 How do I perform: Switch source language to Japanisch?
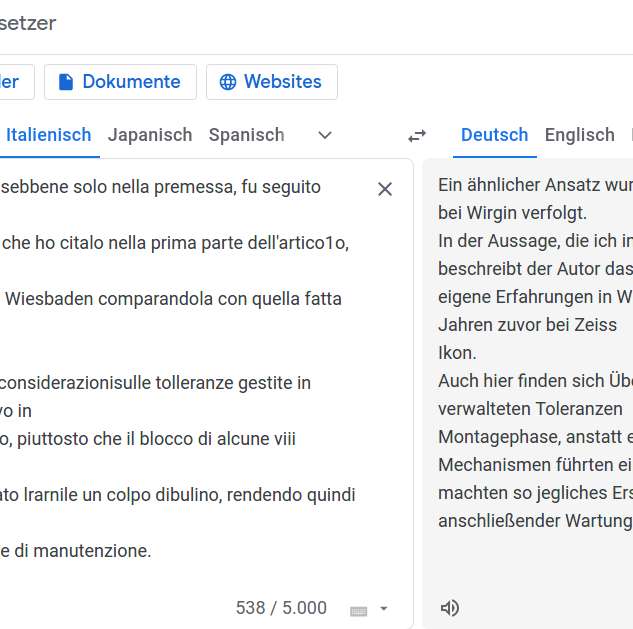pyautogui.click(x=150, y=135)
